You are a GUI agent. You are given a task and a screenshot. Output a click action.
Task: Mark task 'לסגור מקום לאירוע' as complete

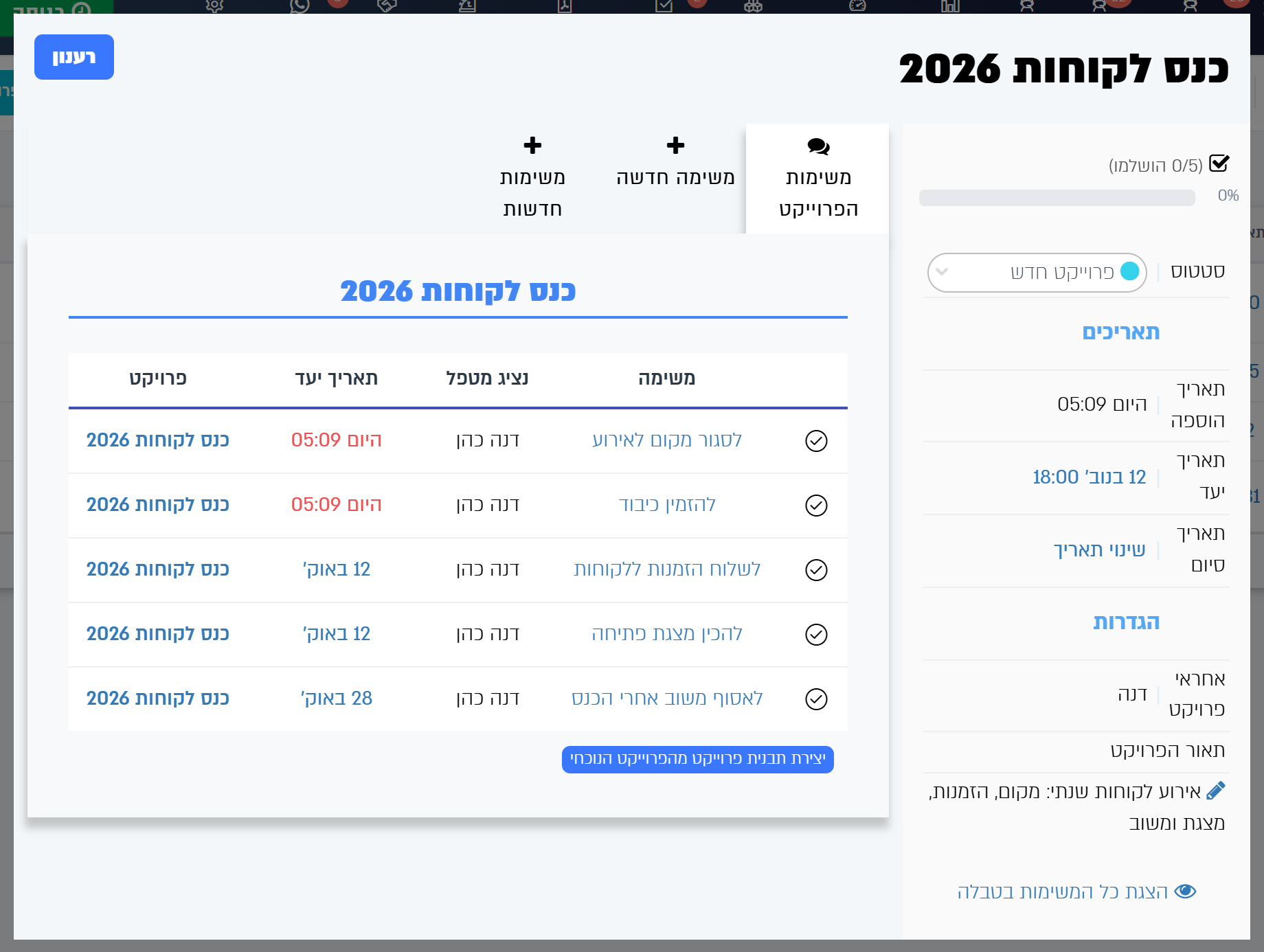[815, 440]
